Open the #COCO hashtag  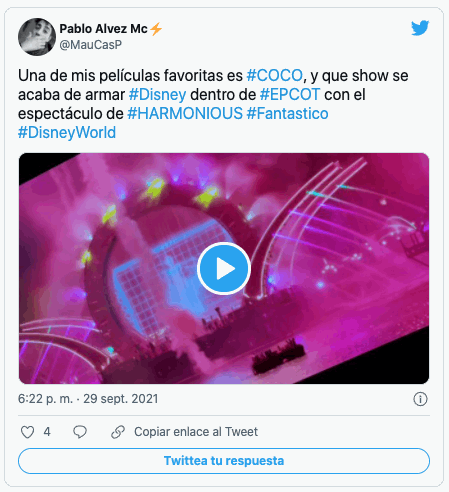[x=274, y=76]
